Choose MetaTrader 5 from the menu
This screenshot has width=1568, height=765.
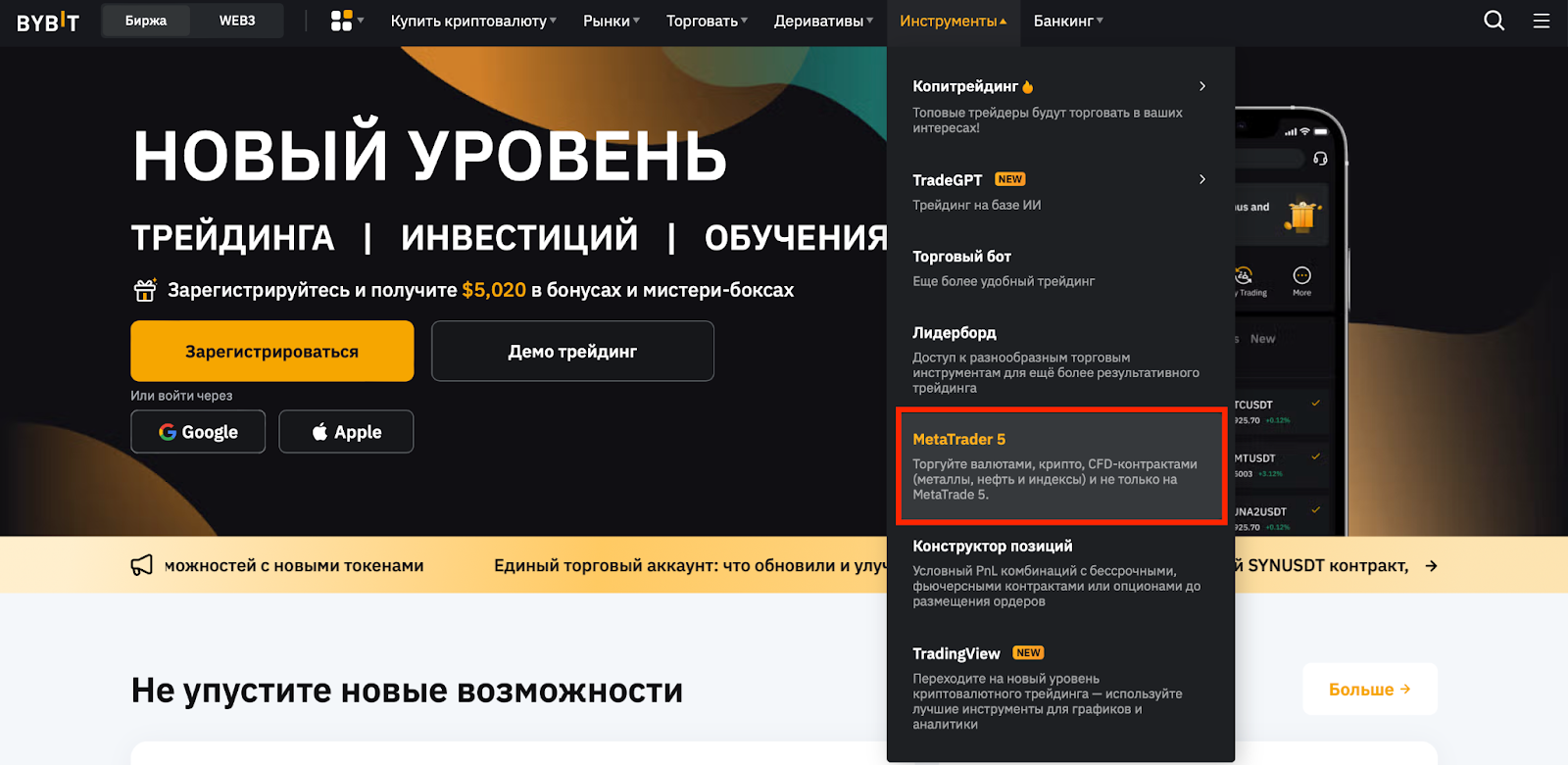[x=1060, y=466]
